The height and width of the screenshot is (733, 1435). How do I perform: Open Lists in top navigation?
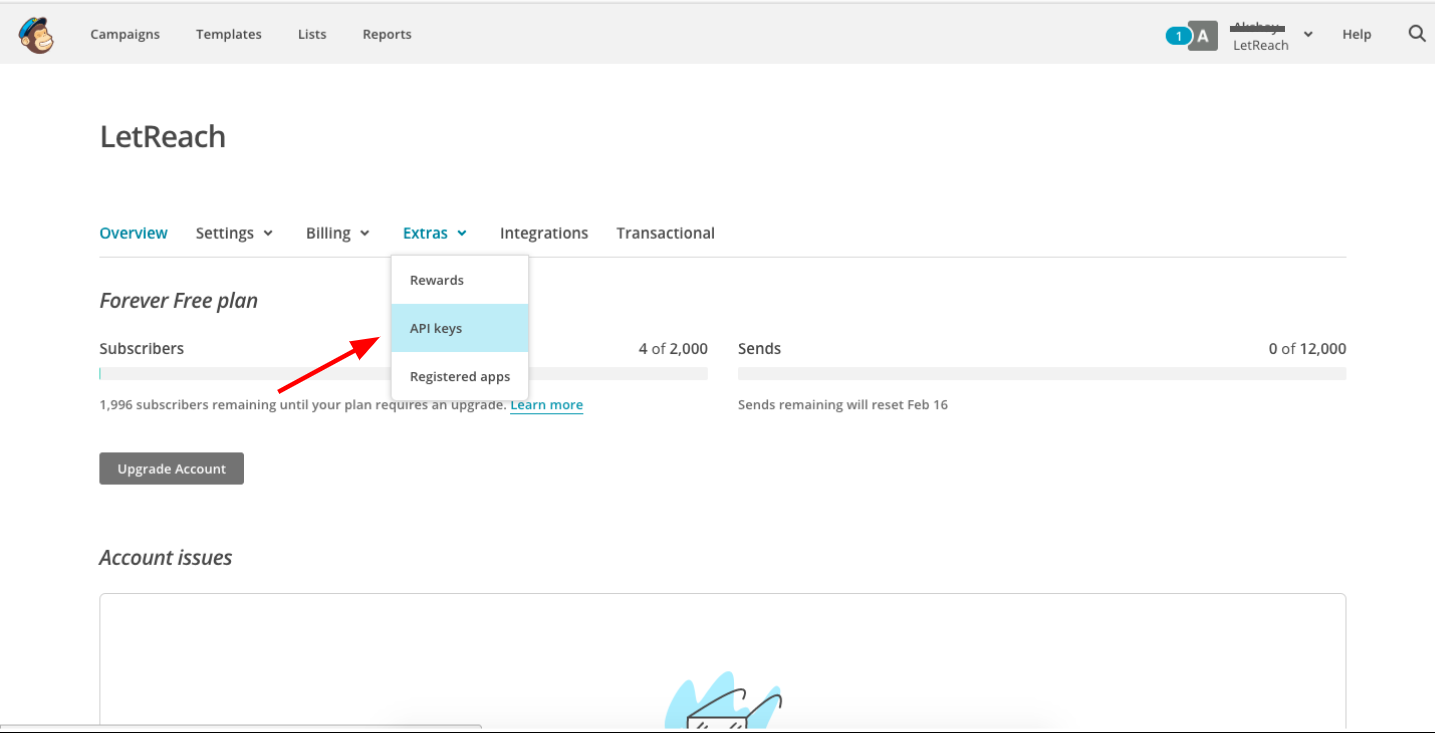tap(312, 34)
